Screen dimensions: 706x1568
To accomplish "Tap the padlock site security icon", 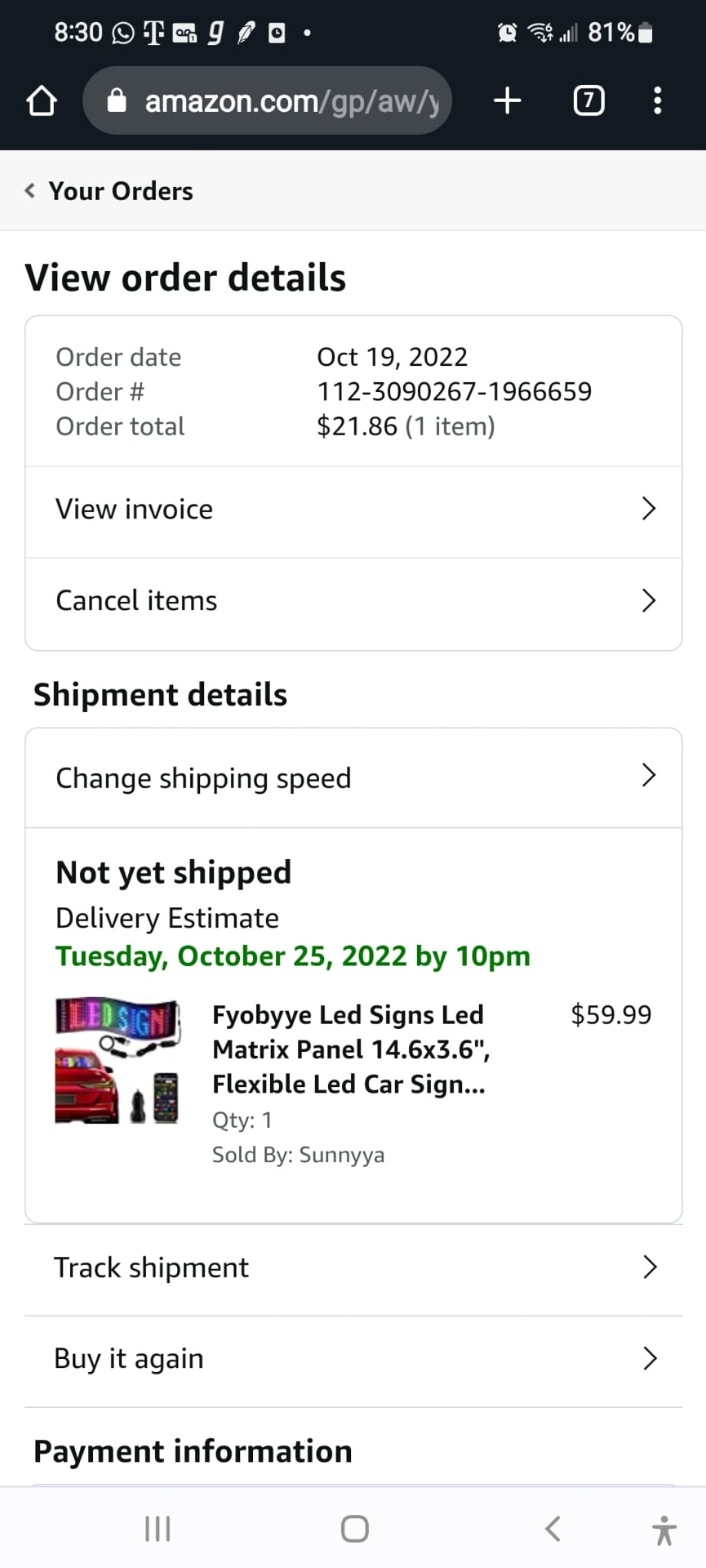I will pos(117,101).
